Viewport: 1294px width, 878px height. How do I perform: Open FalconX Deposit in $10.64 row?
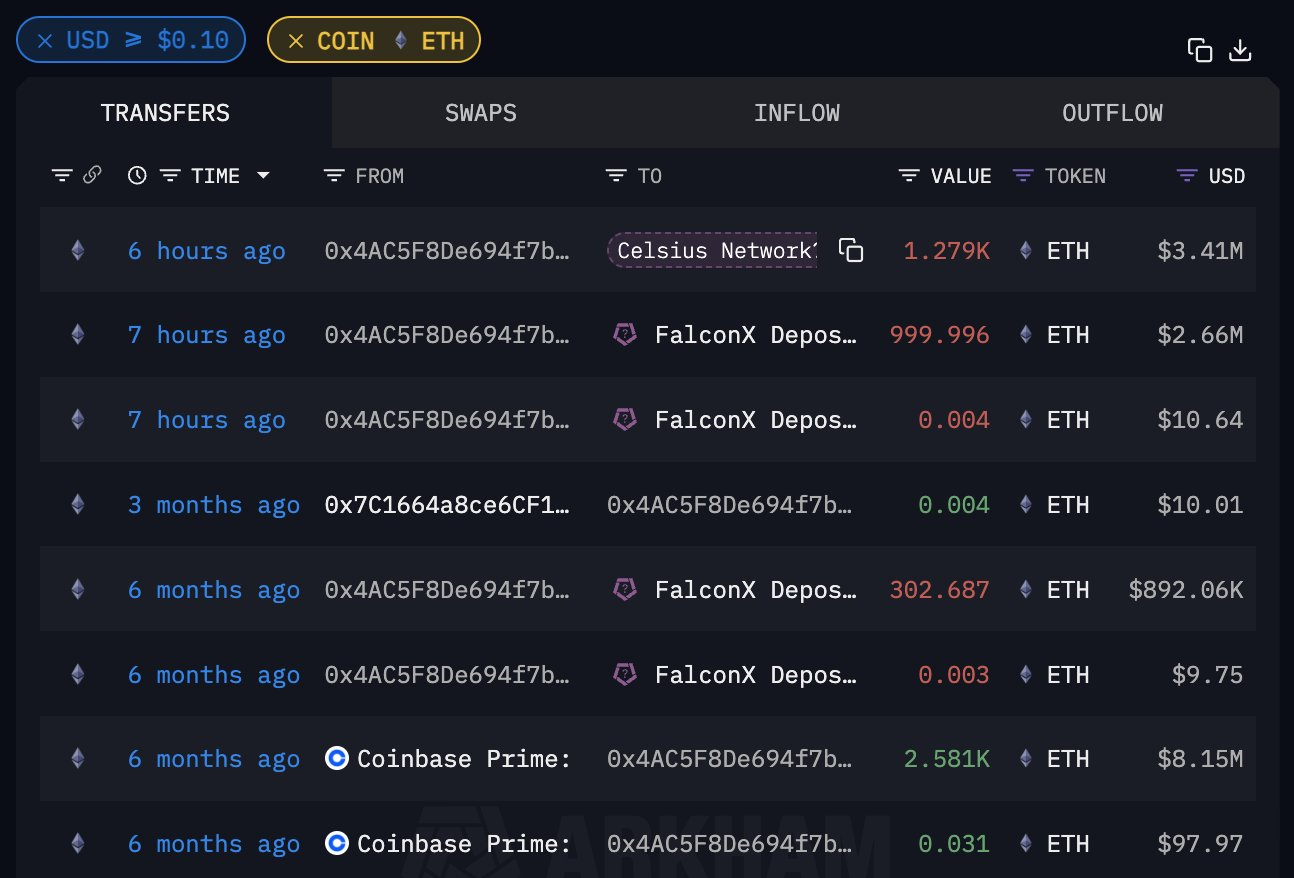click(x=756, y=420)
